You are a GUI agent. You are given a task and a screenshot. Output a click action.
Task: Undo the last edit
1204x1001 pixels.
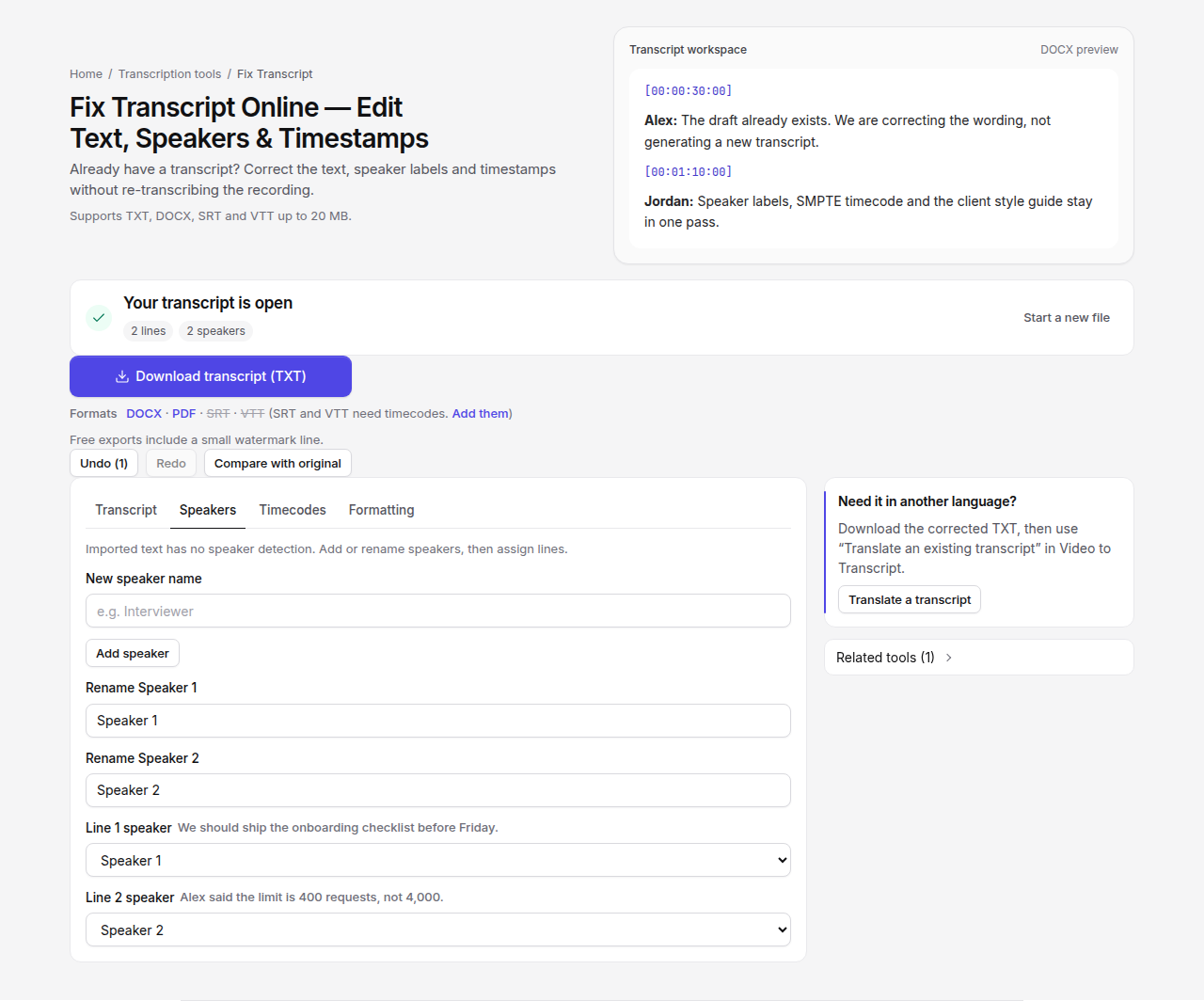click(x=104, y=463)
